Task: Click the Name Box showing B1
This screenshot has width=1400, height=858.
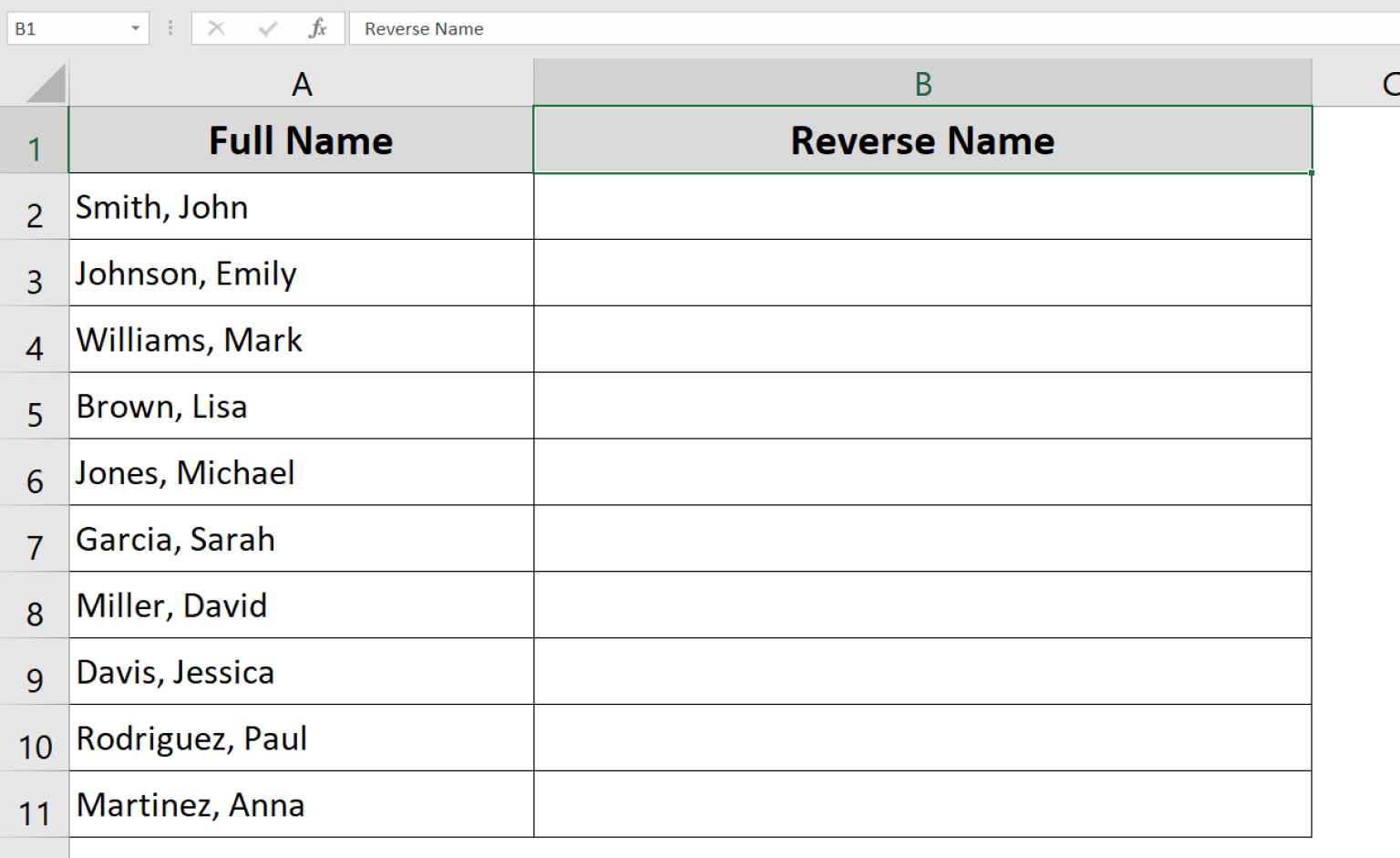Action: [64, 28]
